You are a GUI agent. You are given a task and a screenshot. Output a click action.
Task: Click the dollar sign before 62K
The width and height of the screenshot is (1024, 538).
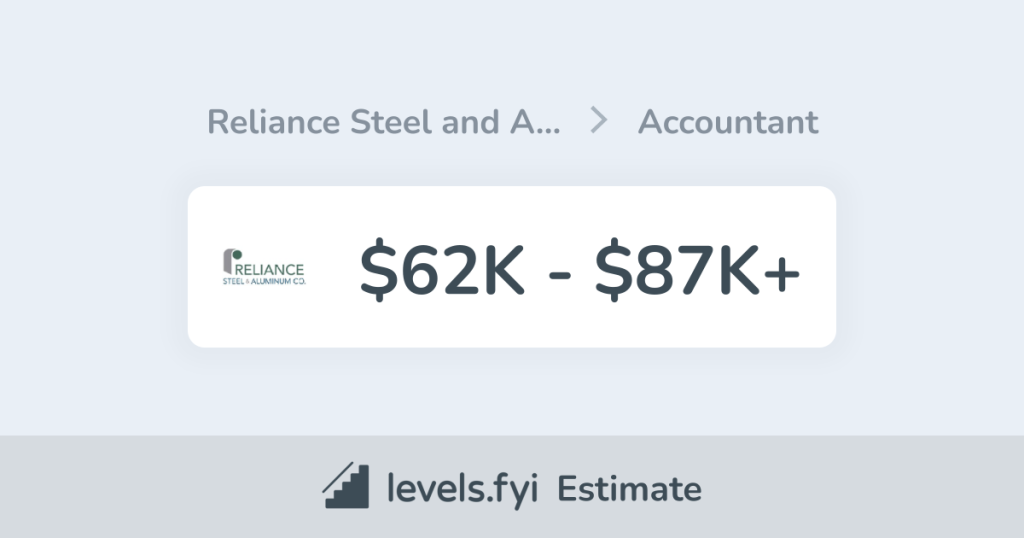pos(377,268)
